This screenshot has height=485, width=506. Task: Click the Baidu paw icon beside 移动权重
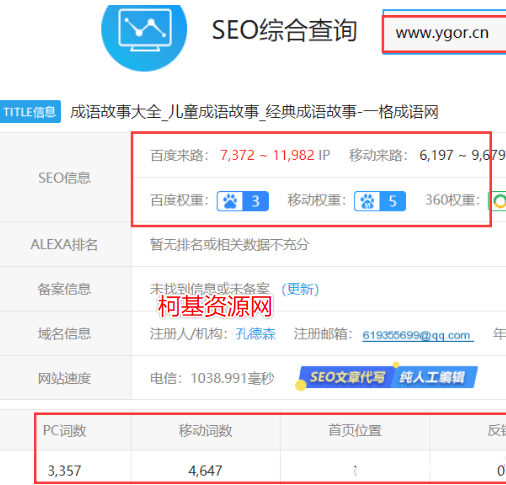coord(367,201)
